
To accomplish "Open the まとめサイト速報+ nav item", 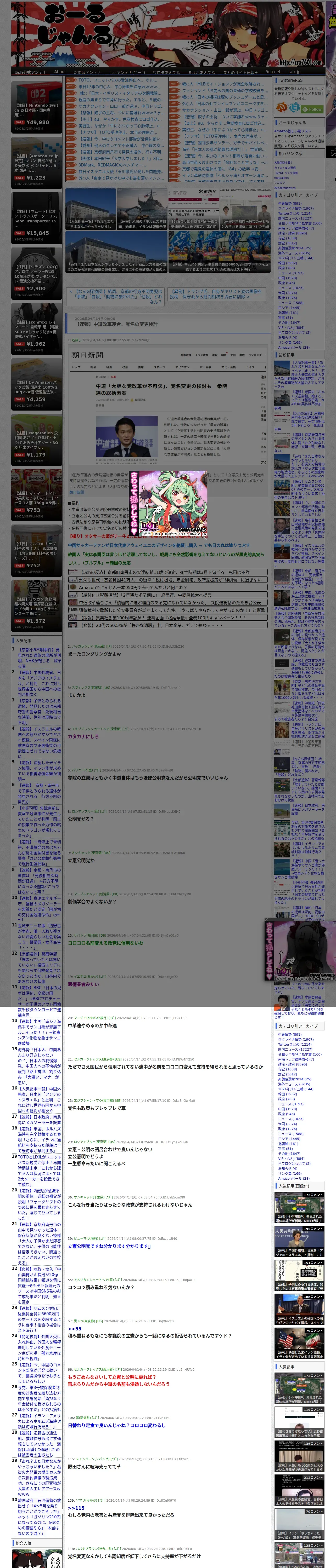I will click(240, 72).
